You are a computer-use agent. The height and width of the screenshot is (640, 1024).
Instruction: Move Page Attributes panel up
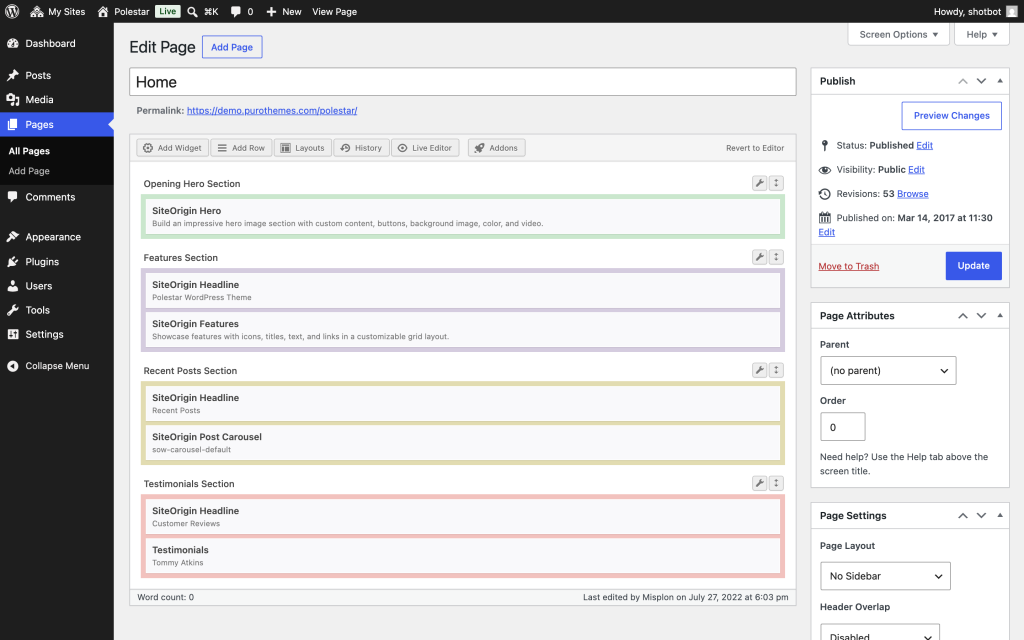tap(963, 315)
